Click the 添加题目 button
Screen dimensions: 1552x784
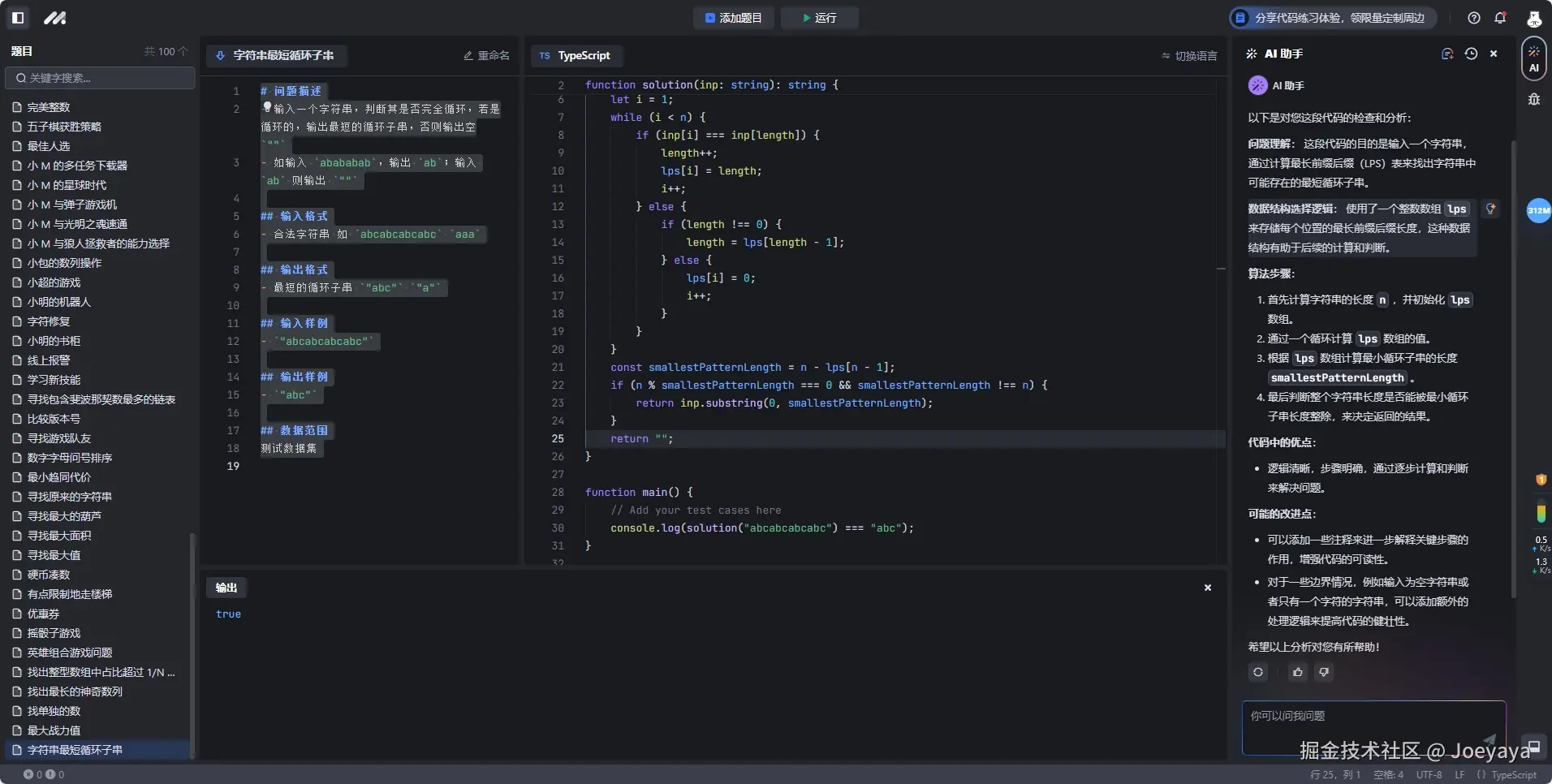(x=734, y=18)
